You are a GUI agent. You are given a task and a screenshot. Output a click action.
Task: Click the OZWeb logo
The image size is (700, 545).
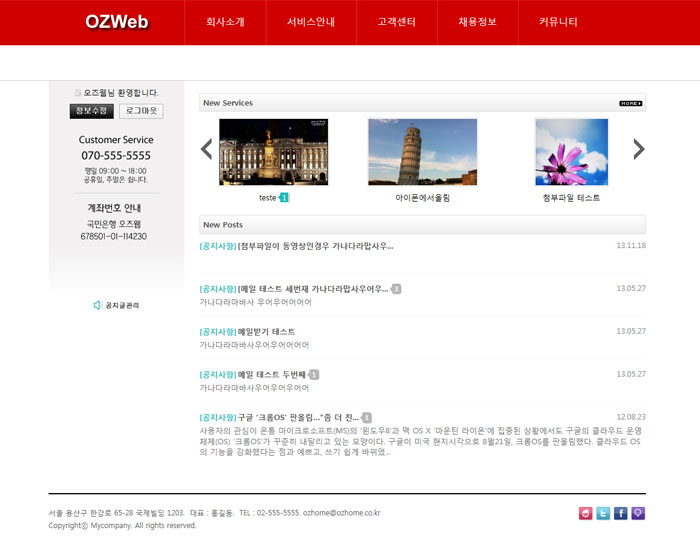[x=117, y=21]
